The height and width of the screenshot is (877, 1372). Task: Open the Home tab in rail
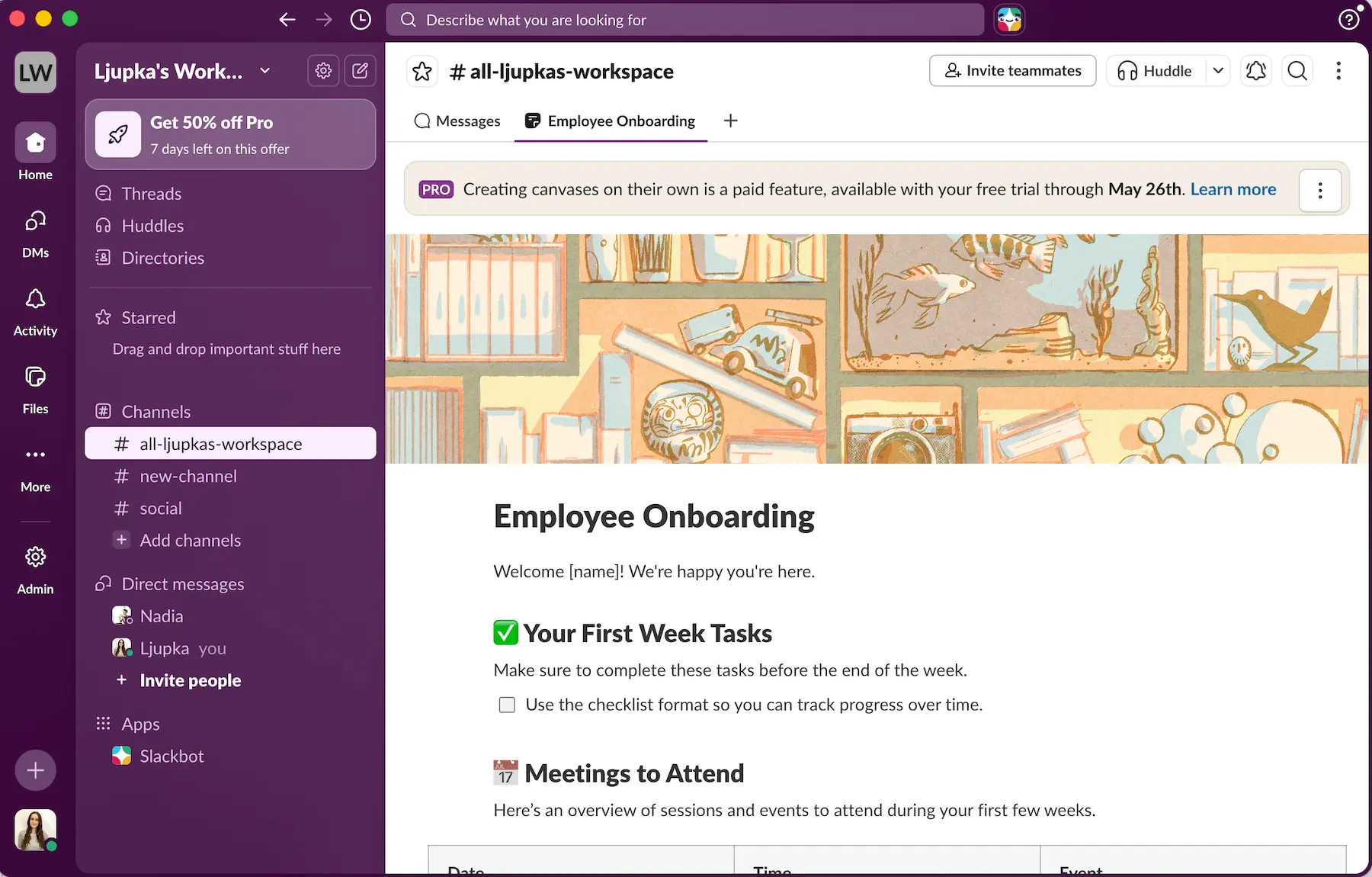click(x=35, y=152)
